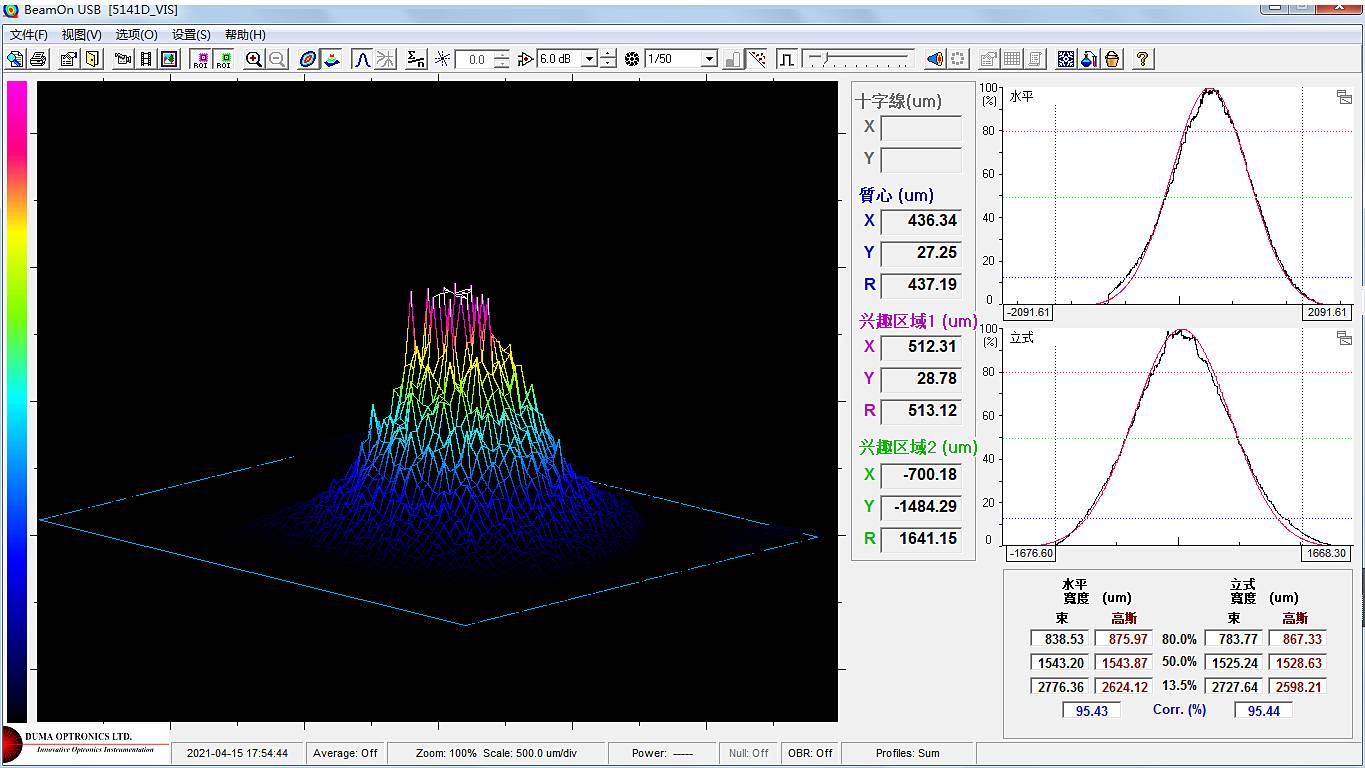Open the 6.0 dB gain dropdown

click(x=589, y=59)
